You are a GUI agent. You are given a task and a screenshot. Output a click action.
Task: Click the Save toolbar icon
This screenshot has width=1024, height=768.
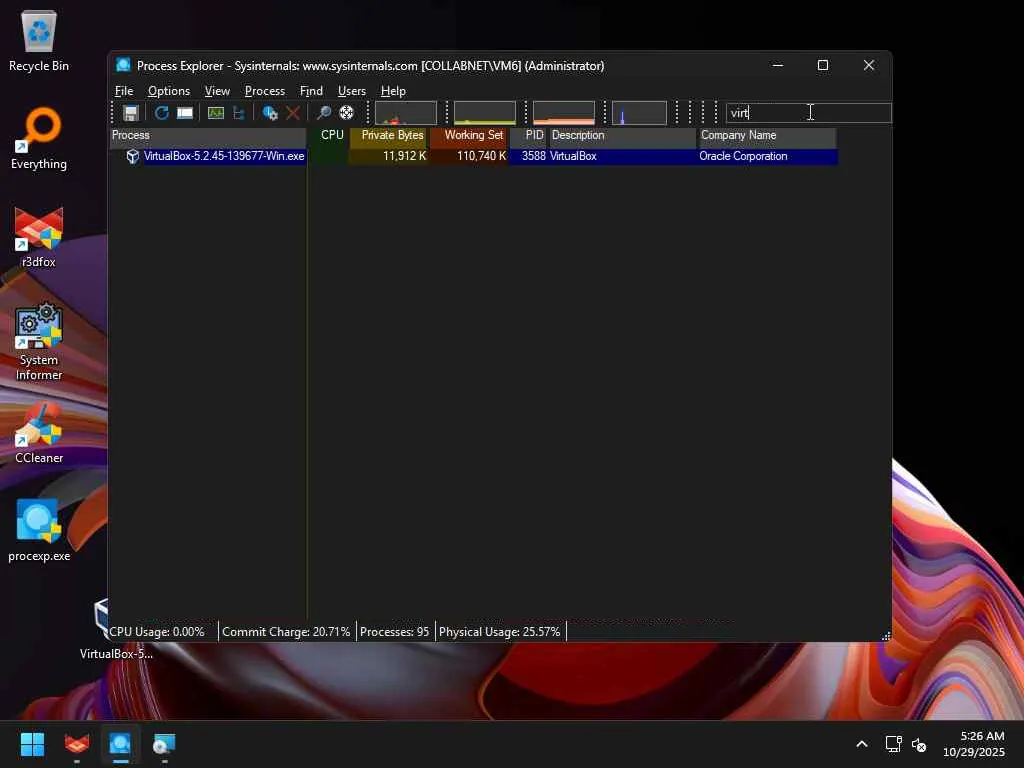coord(131,113)
